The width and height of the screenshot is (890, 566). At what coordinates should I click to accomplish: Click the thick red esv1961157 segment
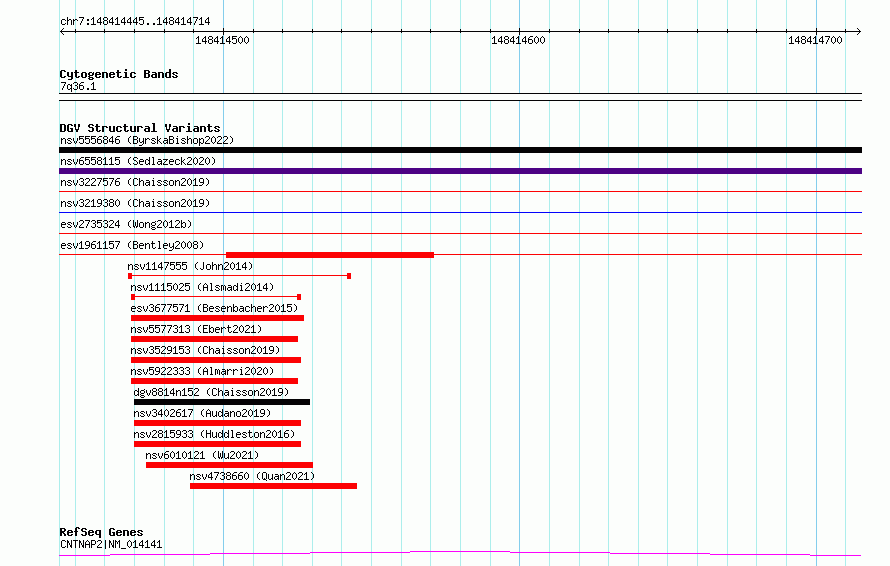tap(330, 255)
